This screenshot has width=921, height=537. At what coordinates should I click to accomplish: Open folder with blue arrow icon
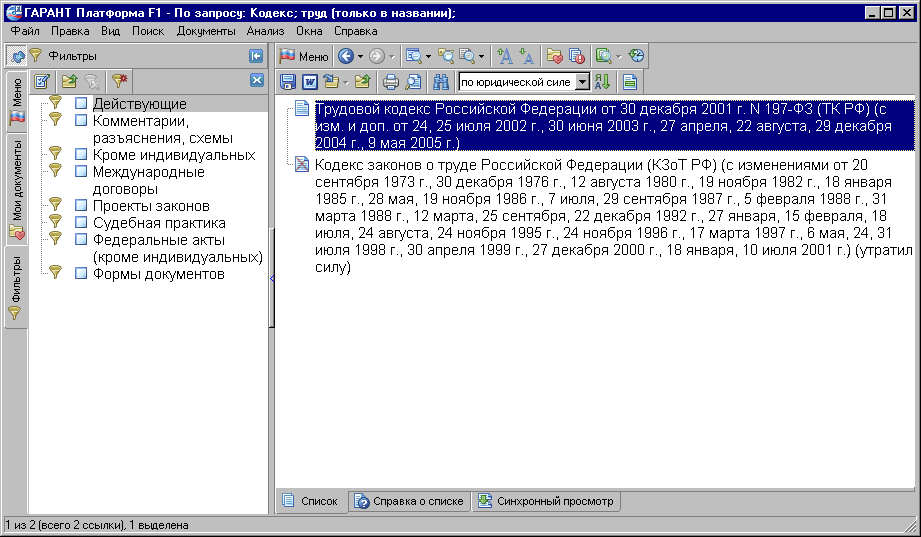tap(331, 82)
